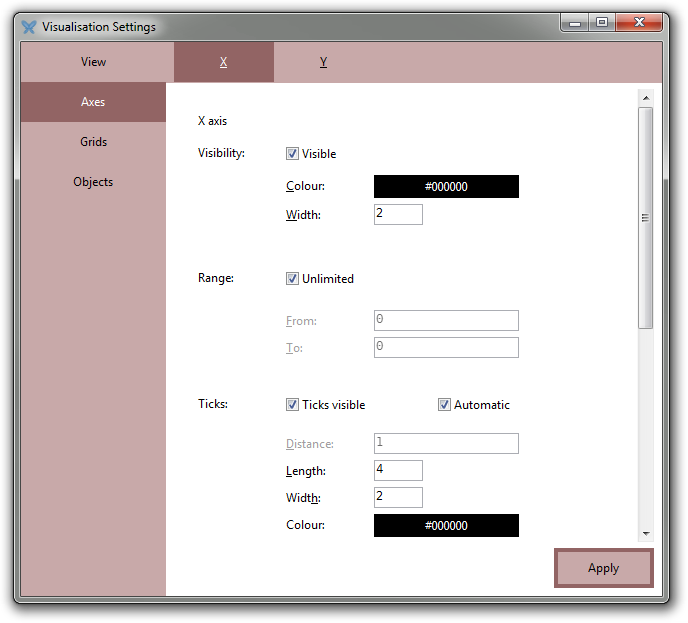
Task: Click the scrollbar up arrow
Action: 646,98
